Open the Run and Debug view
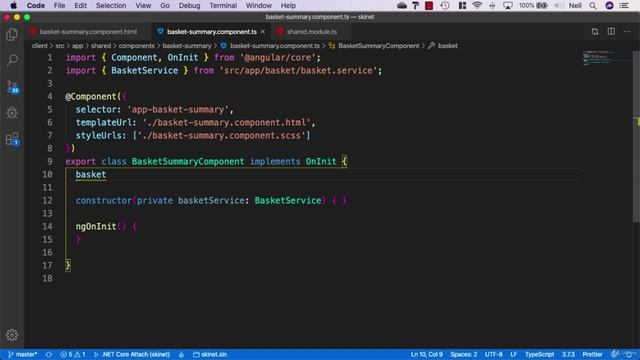Image resolution: width=640 pixels, height=360 pixels. click(12, 112)
